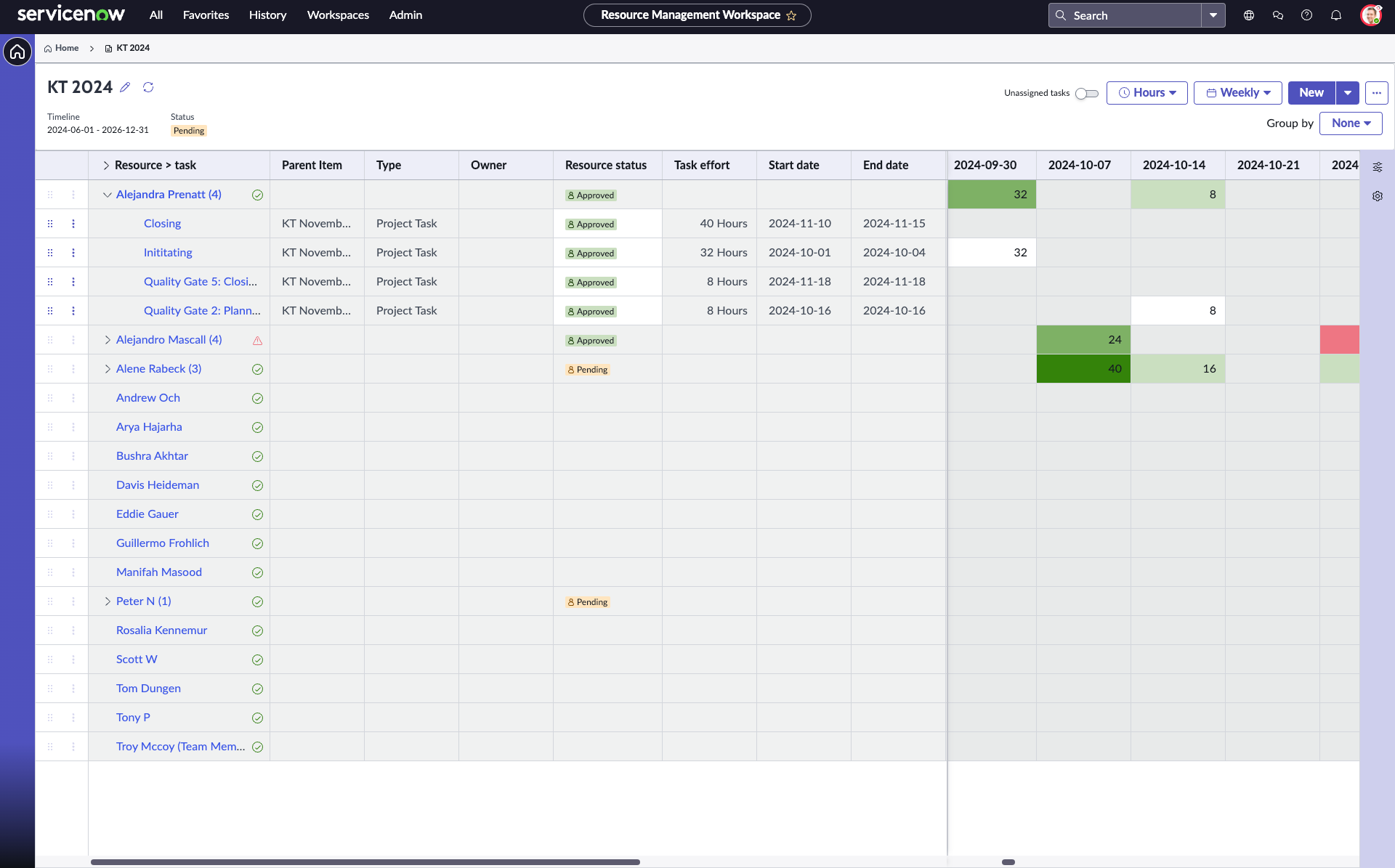Open the All menu

(155, 15)
